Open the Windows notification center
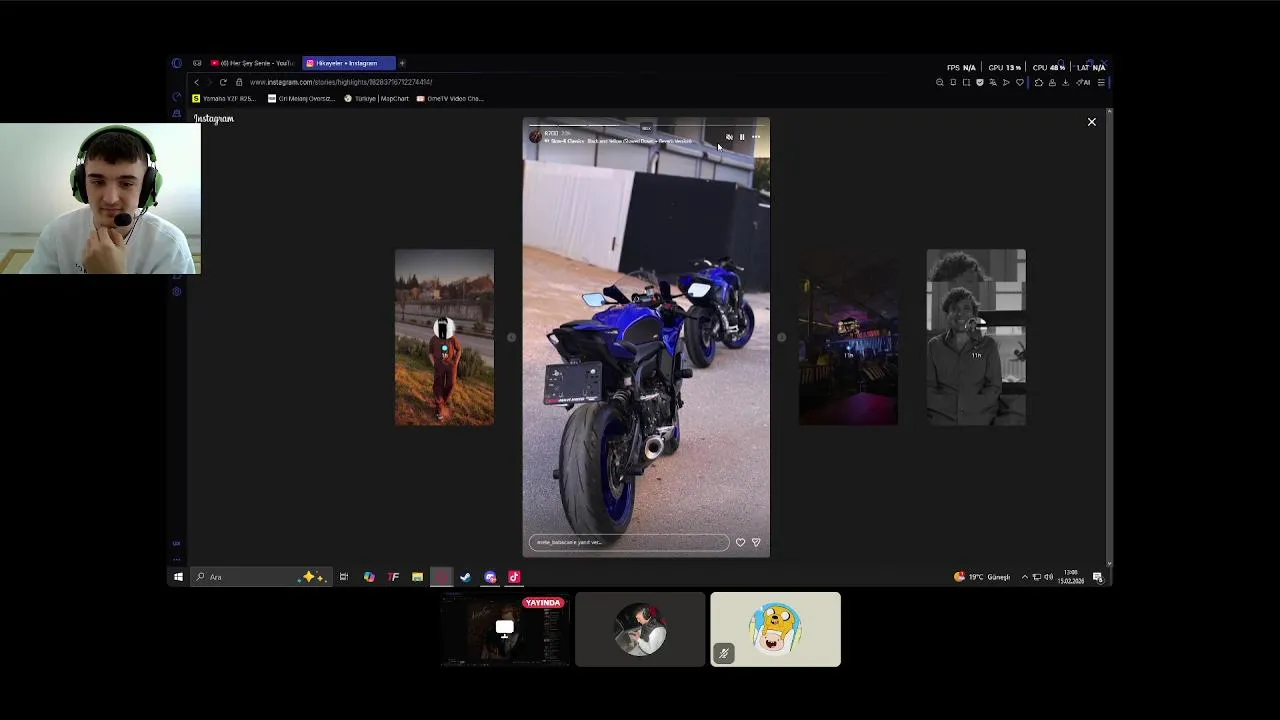This screenshot has height=720, width=1280. pyautogui.click(x=1098, y=577)
